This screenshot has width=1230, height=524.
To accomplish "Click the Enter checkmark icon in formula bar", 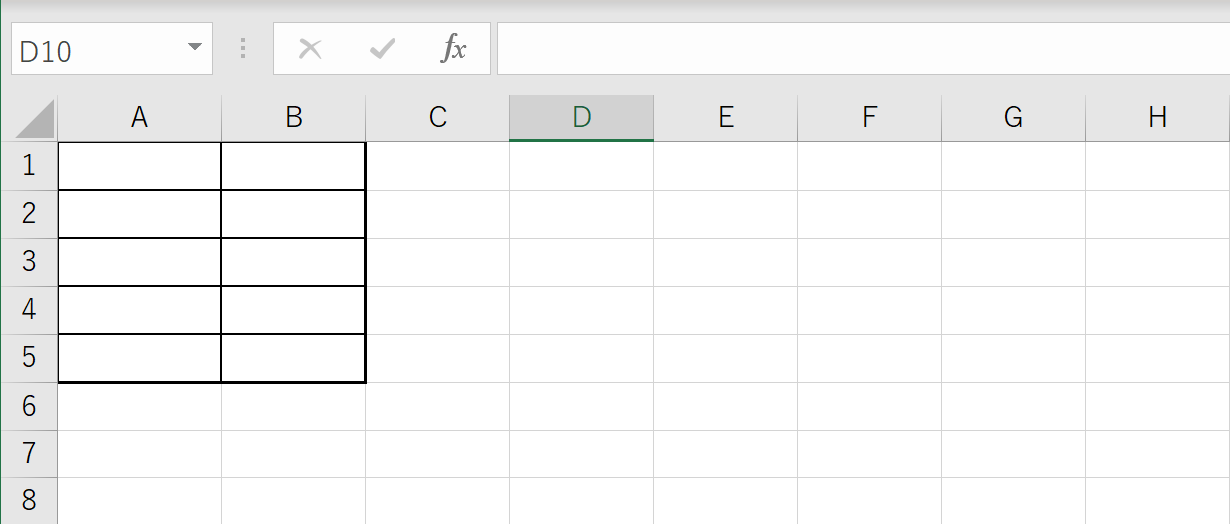I will pyautogui.click(x=382, y=49).
